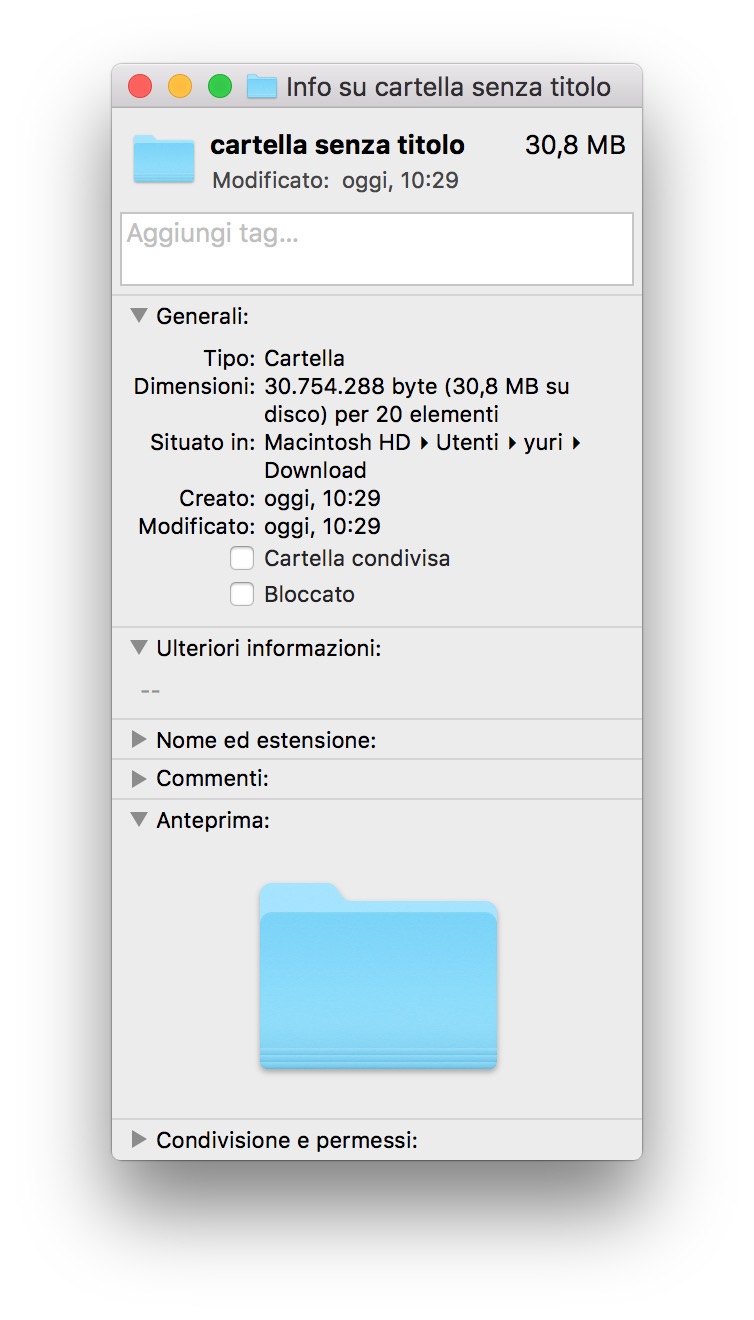
Task: Collapse the Anteprima section
Action: pyautogui.click(x=139, y=820)
